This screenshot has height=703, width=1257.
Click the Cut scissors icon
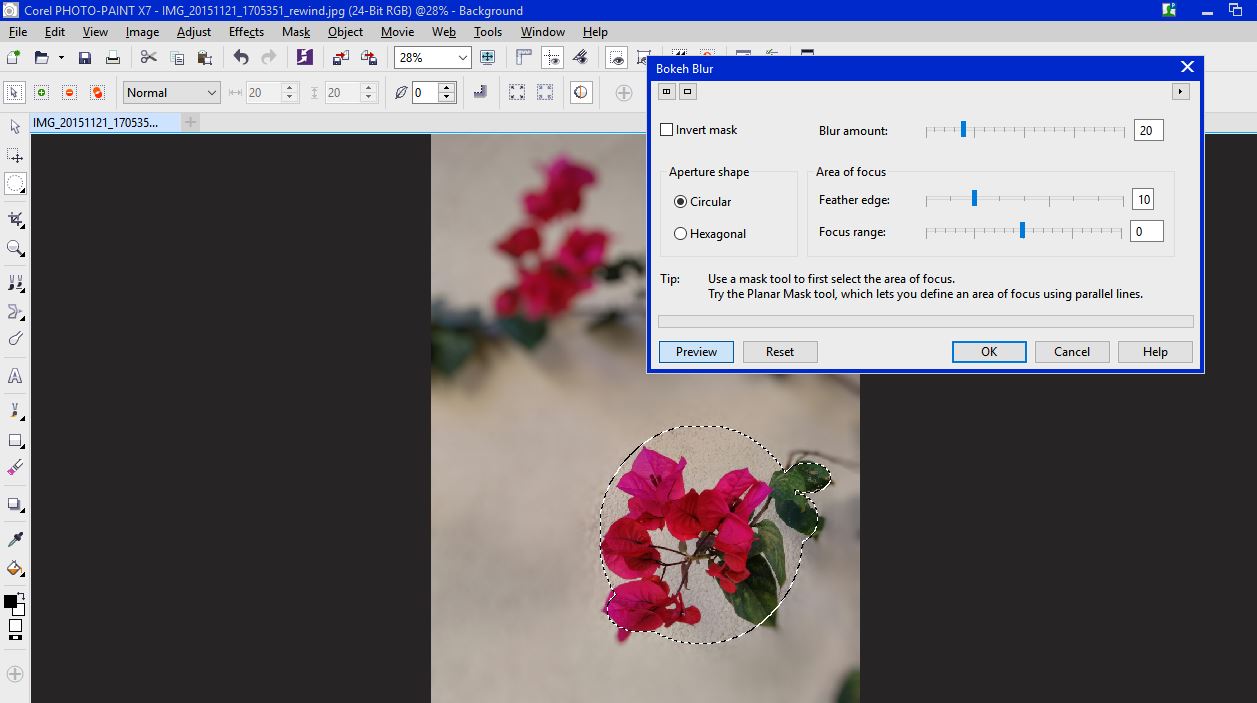(x=148, y=58)
